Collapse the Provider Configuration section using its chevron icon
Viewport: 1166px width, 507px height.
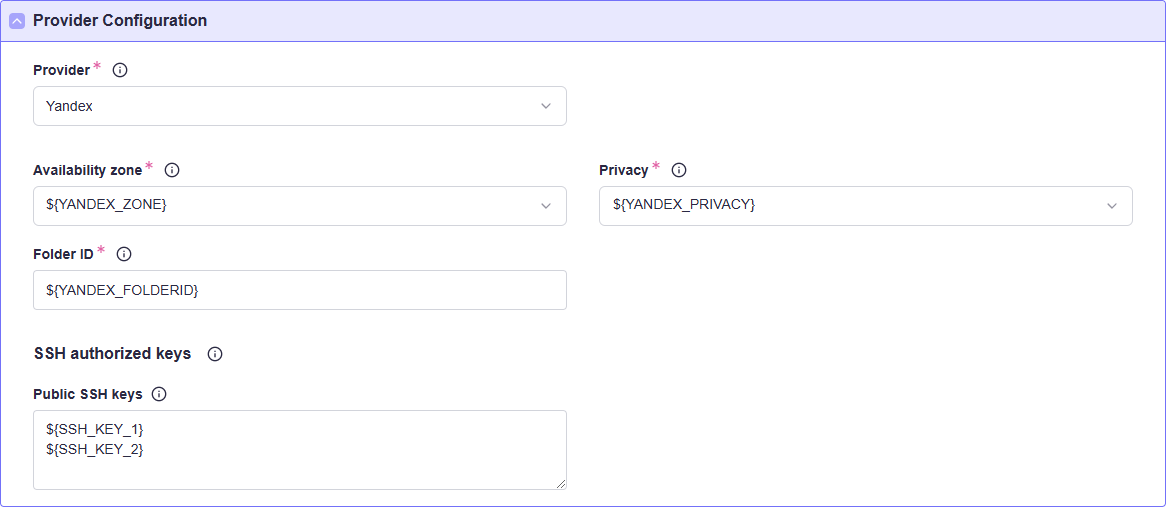[17, 21]
